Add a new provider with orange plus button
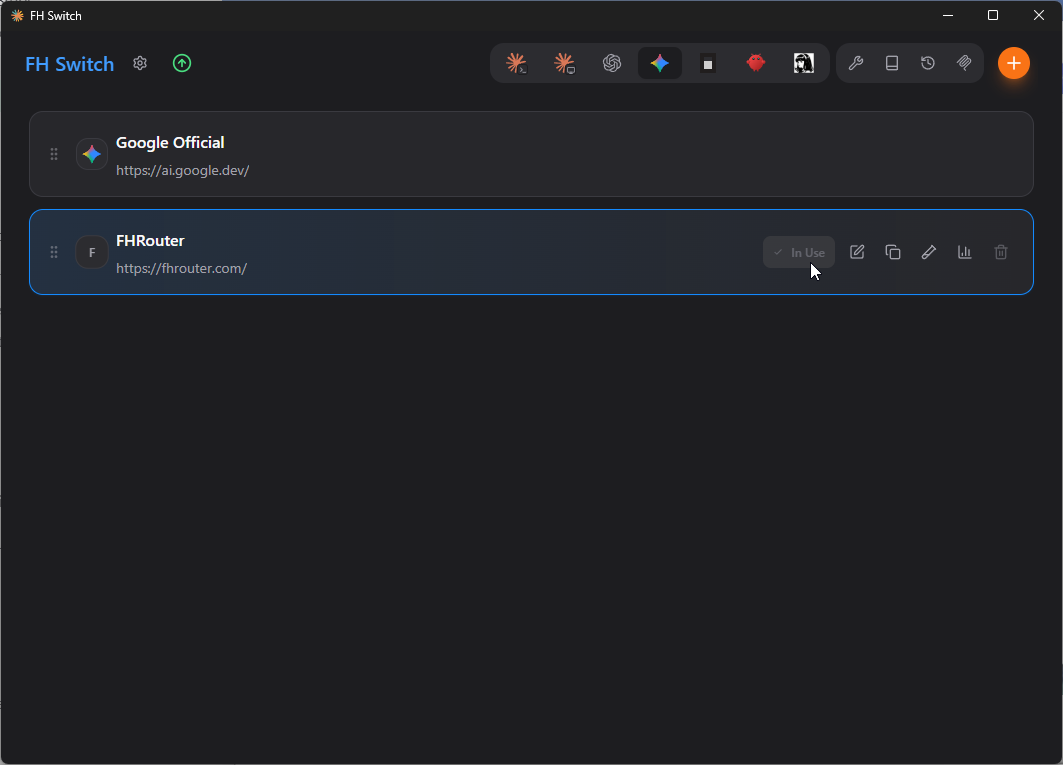 pos(1014,63)
